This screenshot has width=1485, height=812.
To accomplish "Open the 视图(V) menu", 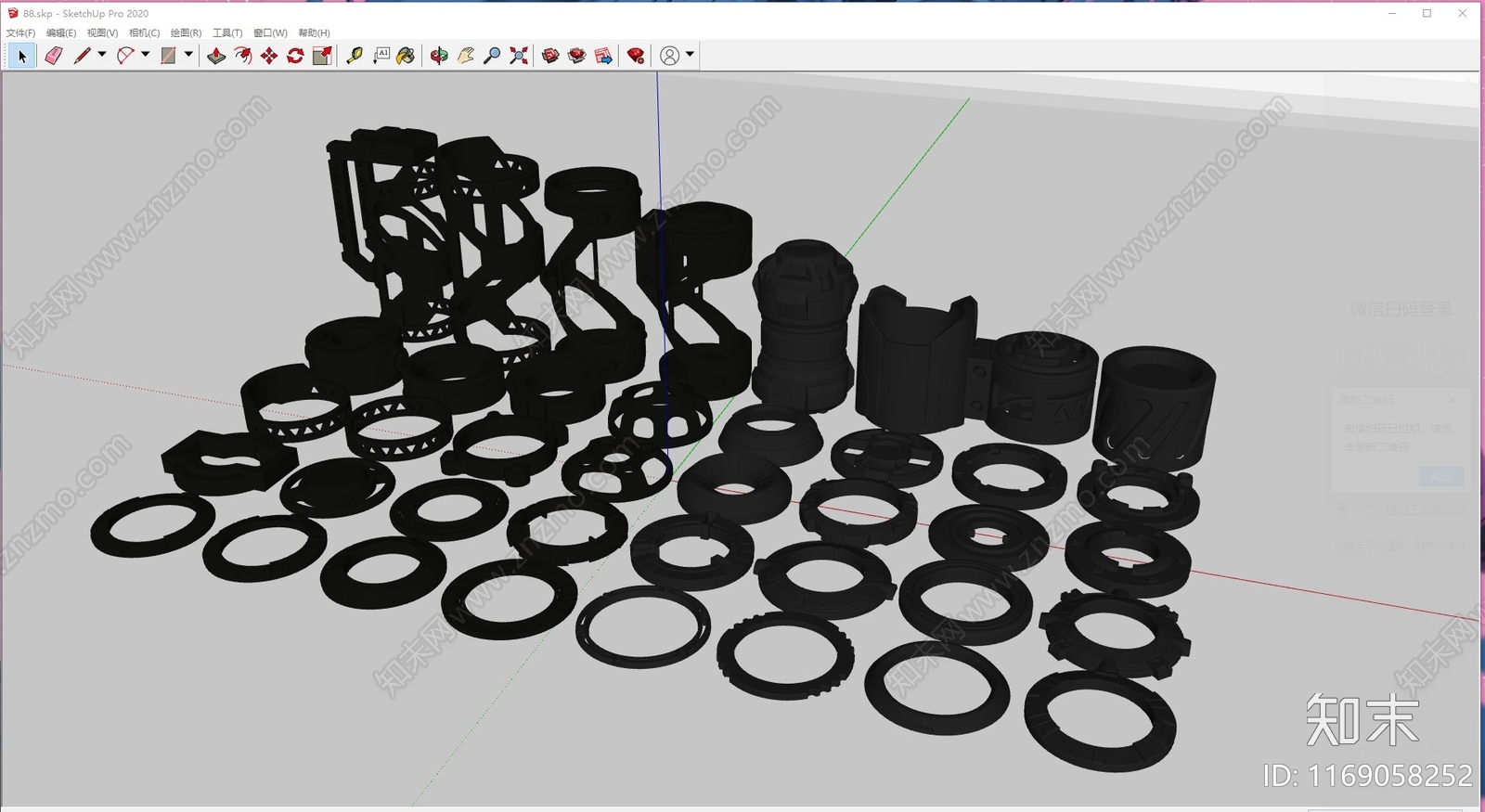I will click(102, 32).
